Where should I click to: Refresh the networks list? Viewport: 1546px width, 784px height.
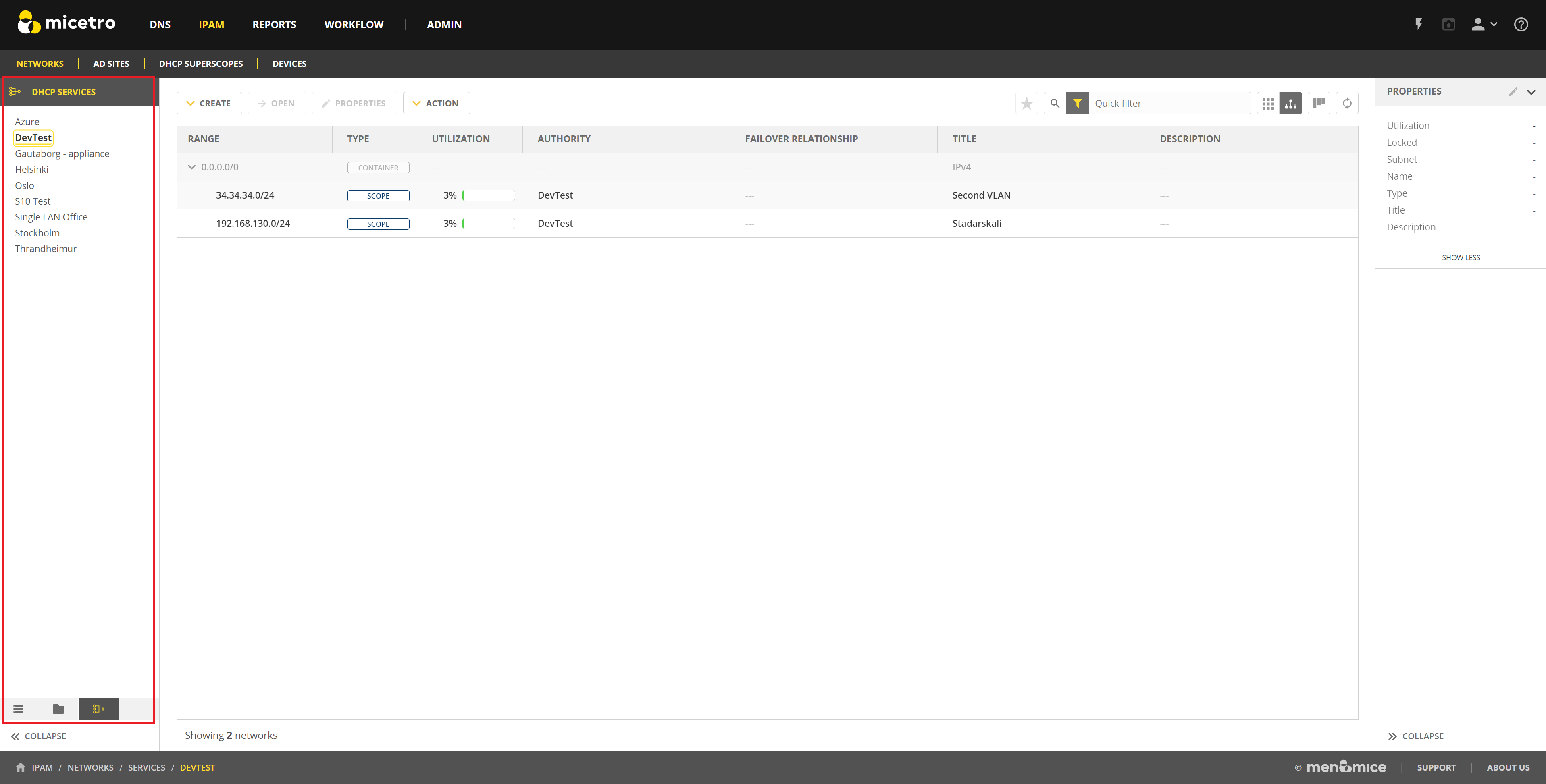(1347, 103)
